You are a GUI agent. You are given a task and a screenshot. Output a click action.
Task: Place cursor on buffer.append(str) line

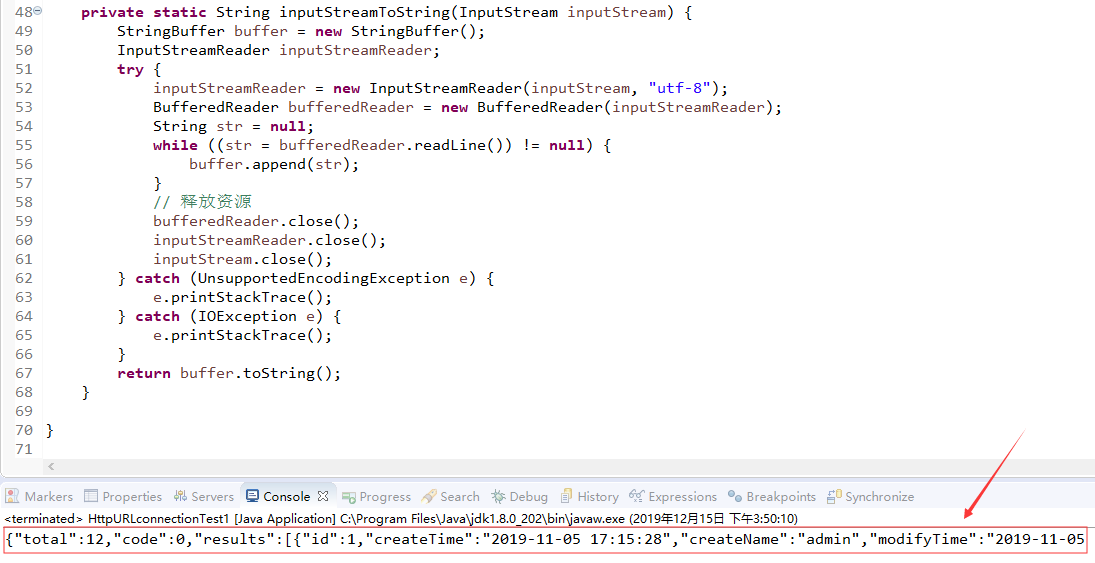274,164
